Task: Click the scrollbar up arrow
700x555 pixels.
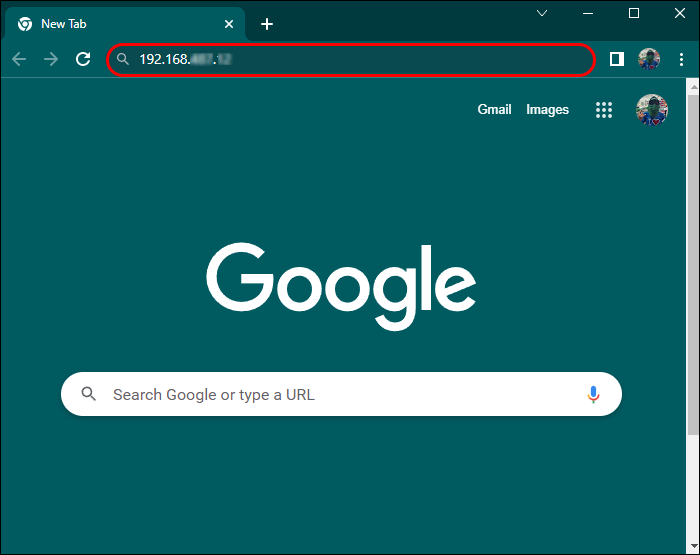Action: tap(694, 87)
